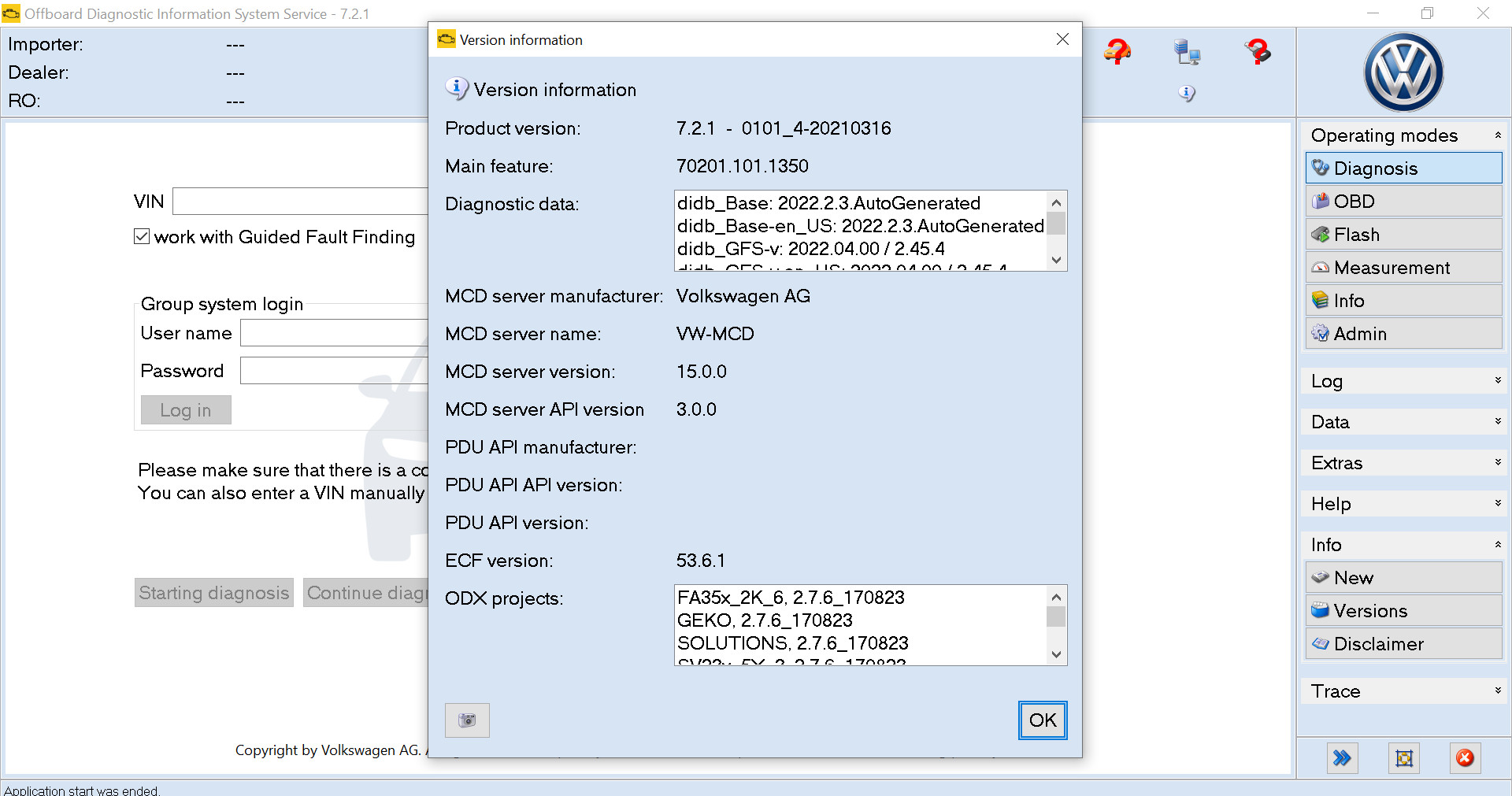Click the Diagnostic data list scrollbar thumb
Viewport: 1512px width, 796px height.
tap(1056, 223)
